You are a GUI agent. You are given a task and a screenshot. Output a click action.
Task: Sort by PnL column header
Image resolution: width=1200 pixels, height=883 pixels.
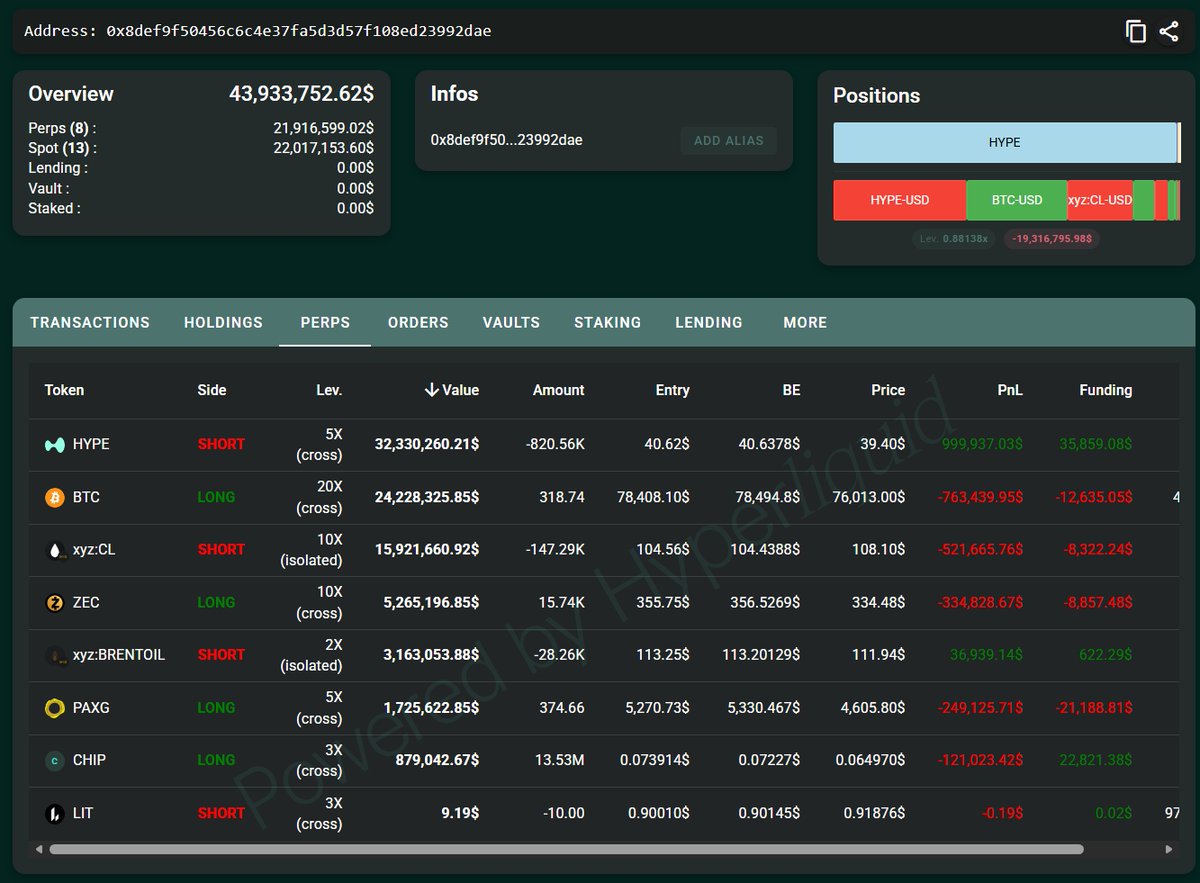[x=1008, y=390]
